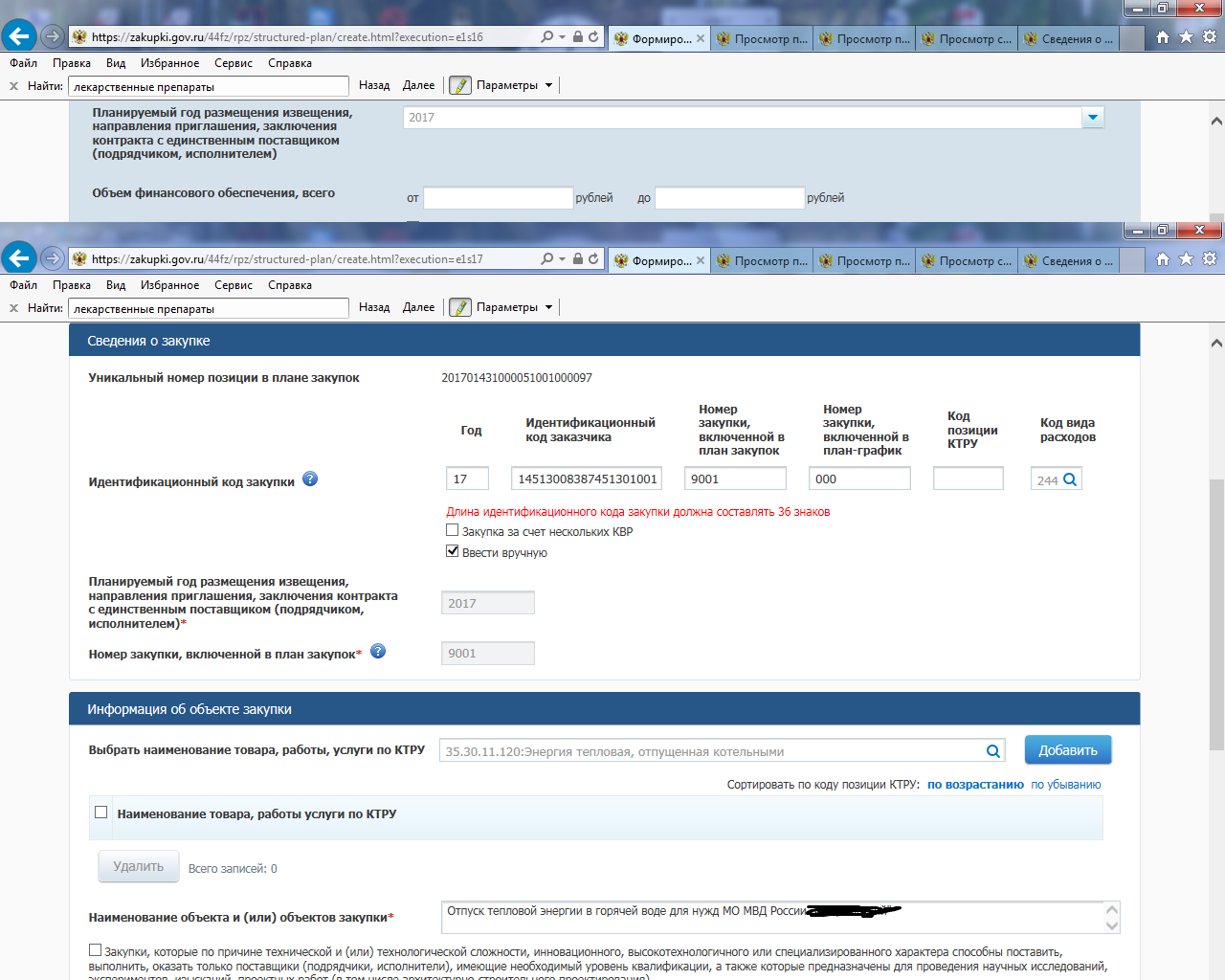
Task: Click Назад in lower window find bar
Action: (x=374, y=307)
